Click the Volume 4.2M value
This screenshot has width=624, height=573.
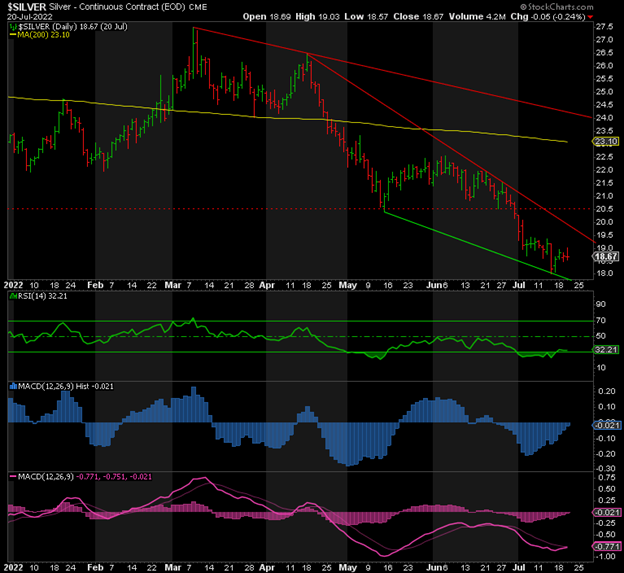(x=477, y=17)
